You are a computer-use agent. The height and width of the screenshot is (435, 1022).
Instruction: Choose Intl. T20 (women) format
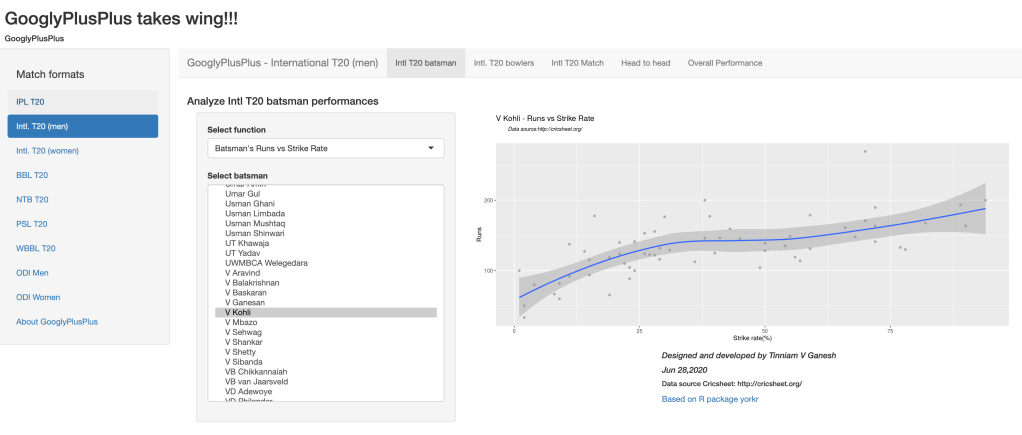pyautogui.click(x=47, y=151)
